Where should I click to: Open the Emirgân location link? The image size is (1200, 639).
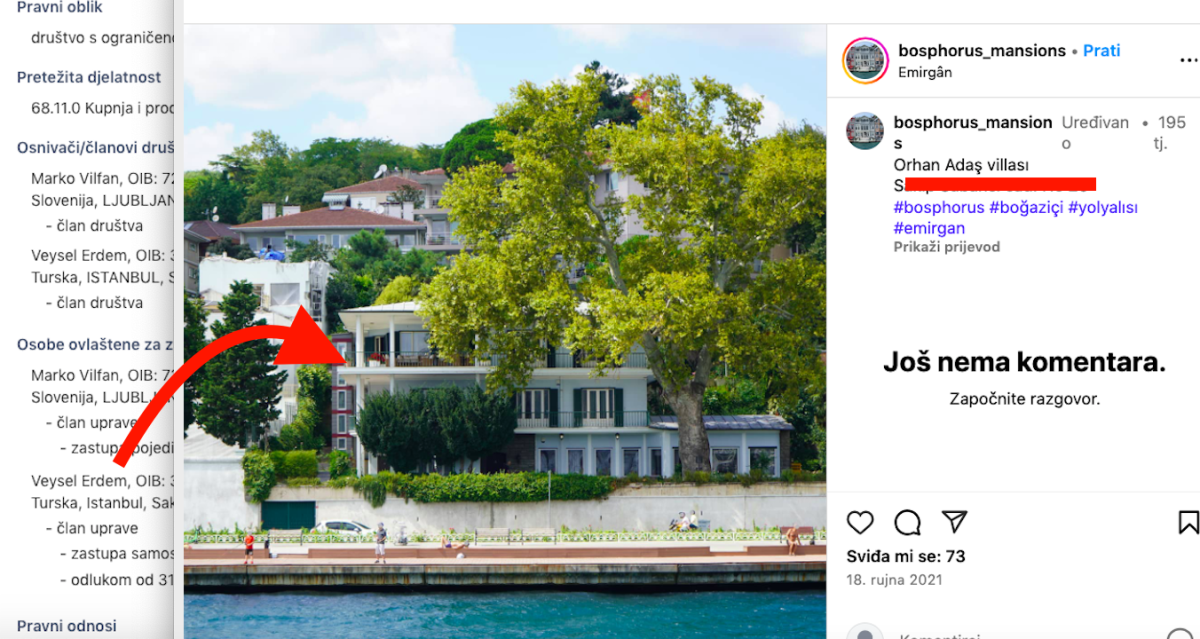point(925,72)
